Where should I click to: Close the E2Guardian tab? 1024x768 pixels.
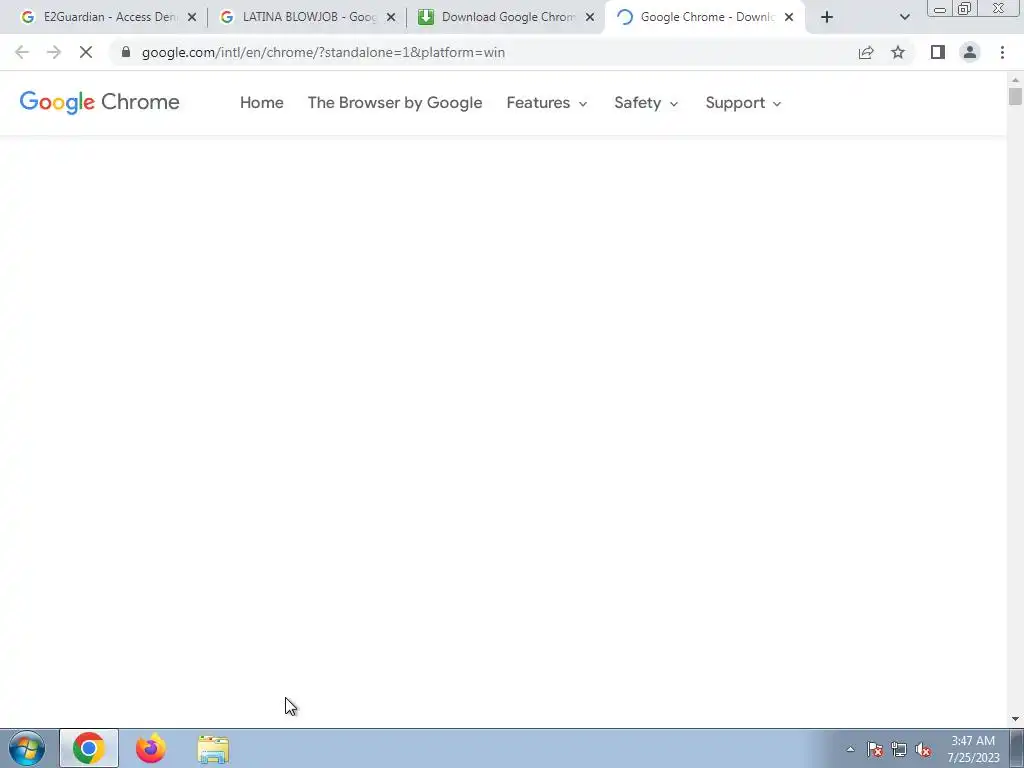pyautogui.click(x=192, y=17)
